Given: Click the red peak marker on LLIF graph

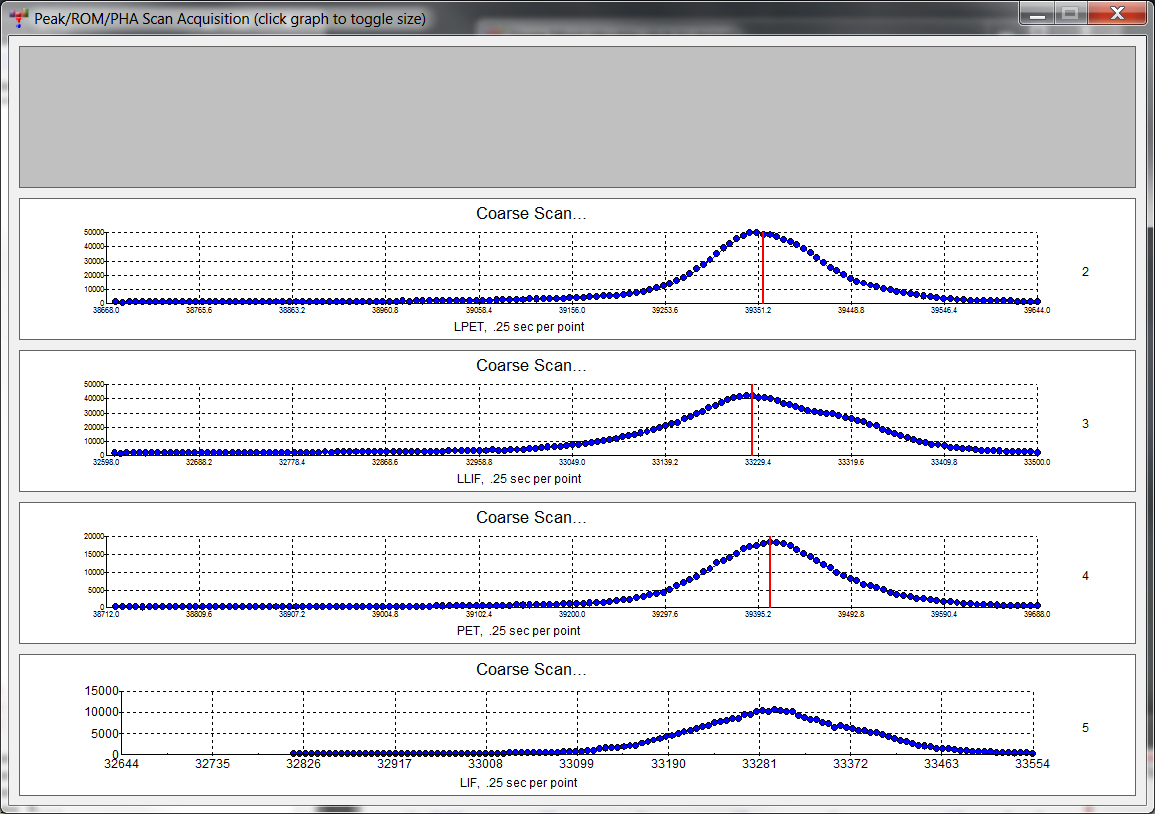Looking at the screenshot, I should [752, 422].
